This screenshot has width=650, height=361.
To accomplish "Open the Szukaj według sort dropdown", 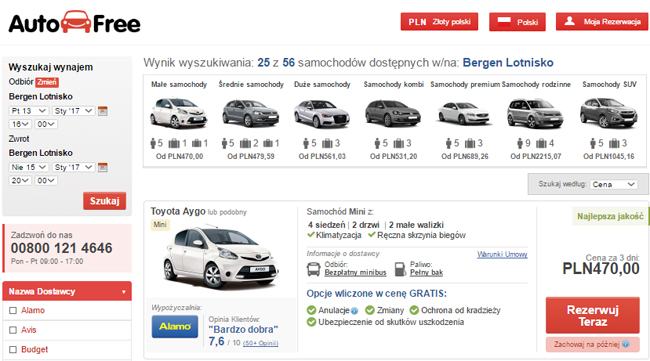I will 614,184.
